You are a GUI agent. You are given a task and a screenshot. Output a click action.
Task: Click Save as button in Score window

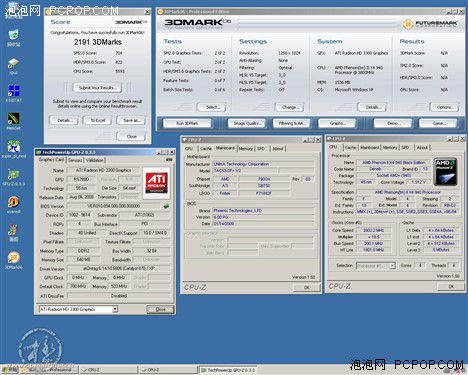pos(131,120)
